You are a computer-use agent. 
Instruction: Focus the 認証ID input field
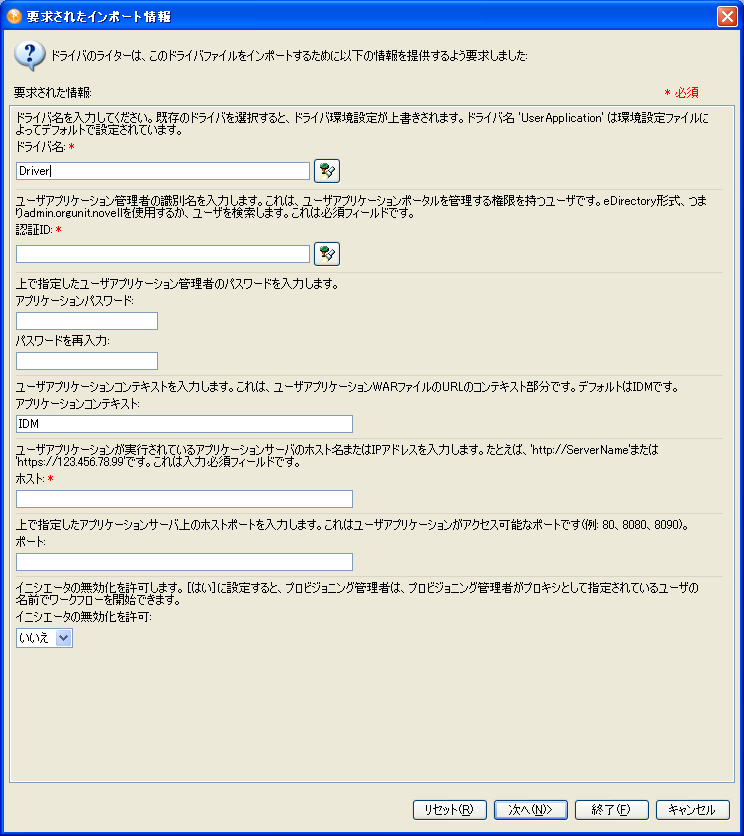pyautogui.click(x=163, y=254)
